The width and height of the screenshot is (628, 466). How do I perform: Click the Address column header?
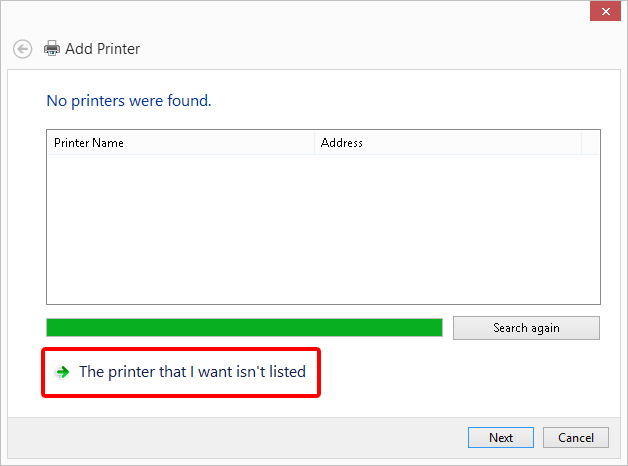447,143
